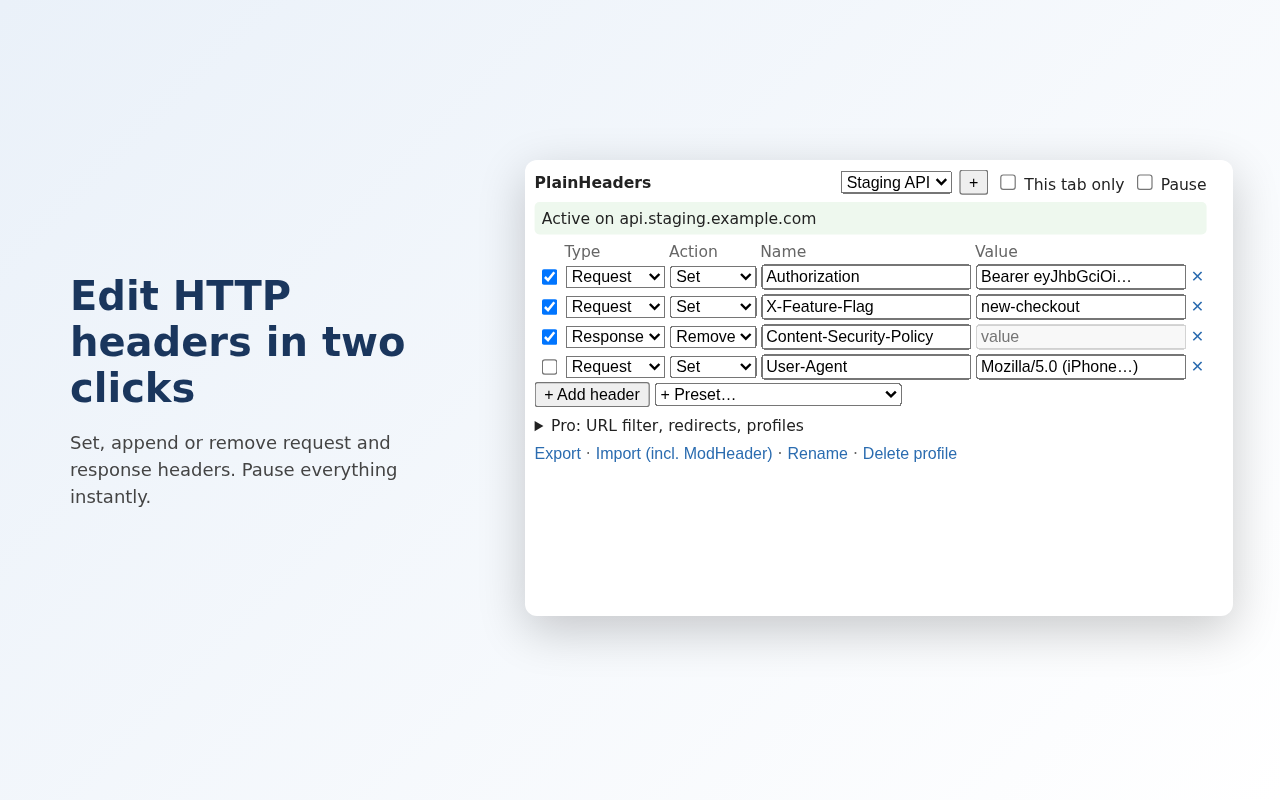Open Action dropdown for Authorization row
The width and height of the screenshot is (1280, 800).
tap(713, 277)
